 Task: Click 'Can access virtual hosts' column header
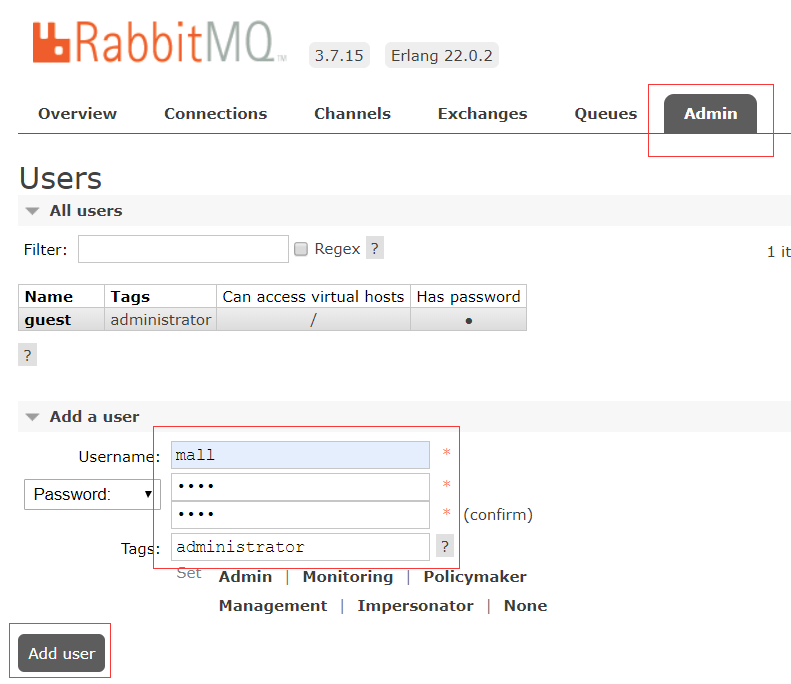[x=313, y=297]
